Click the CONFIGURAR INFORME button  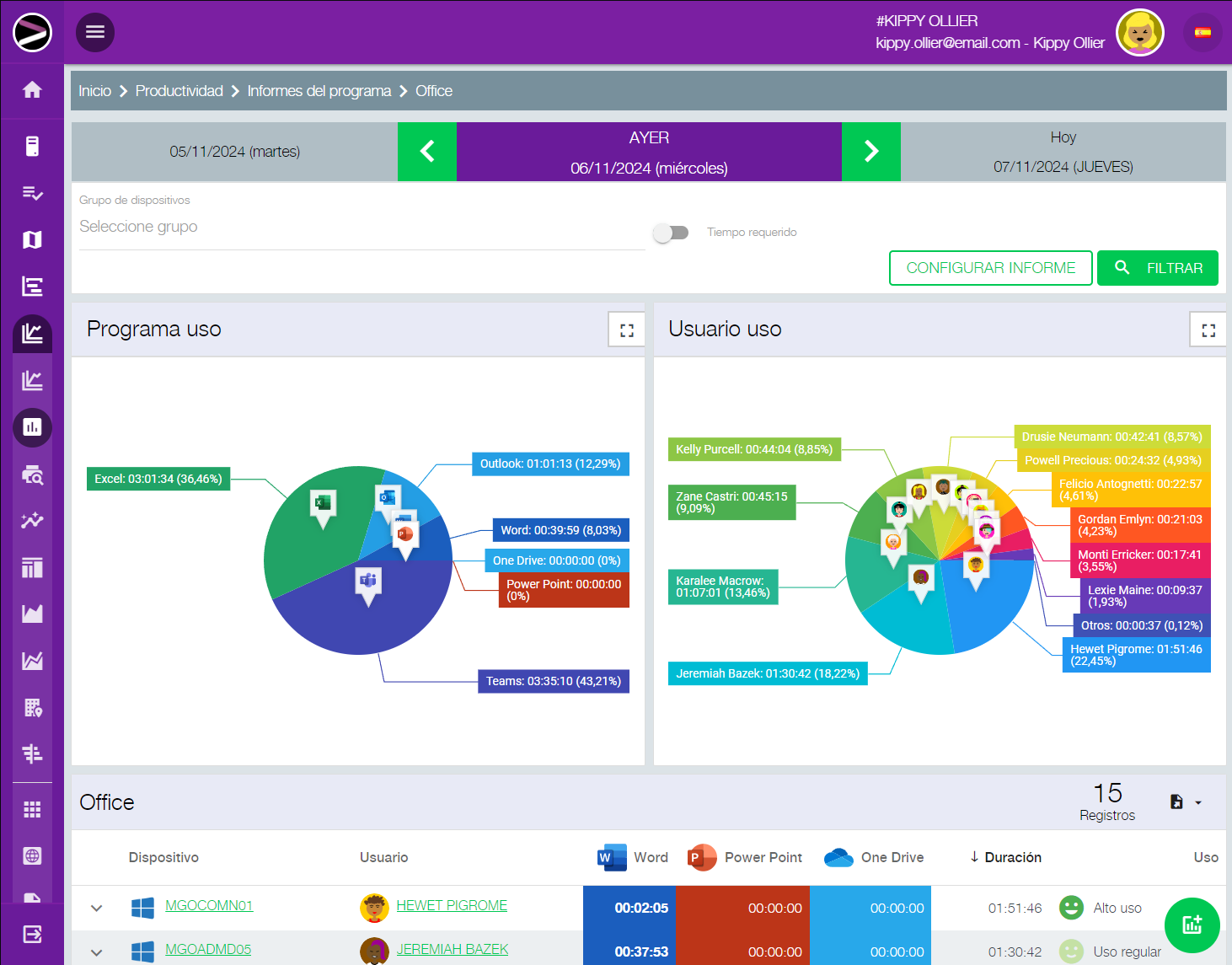click(990, 268)
